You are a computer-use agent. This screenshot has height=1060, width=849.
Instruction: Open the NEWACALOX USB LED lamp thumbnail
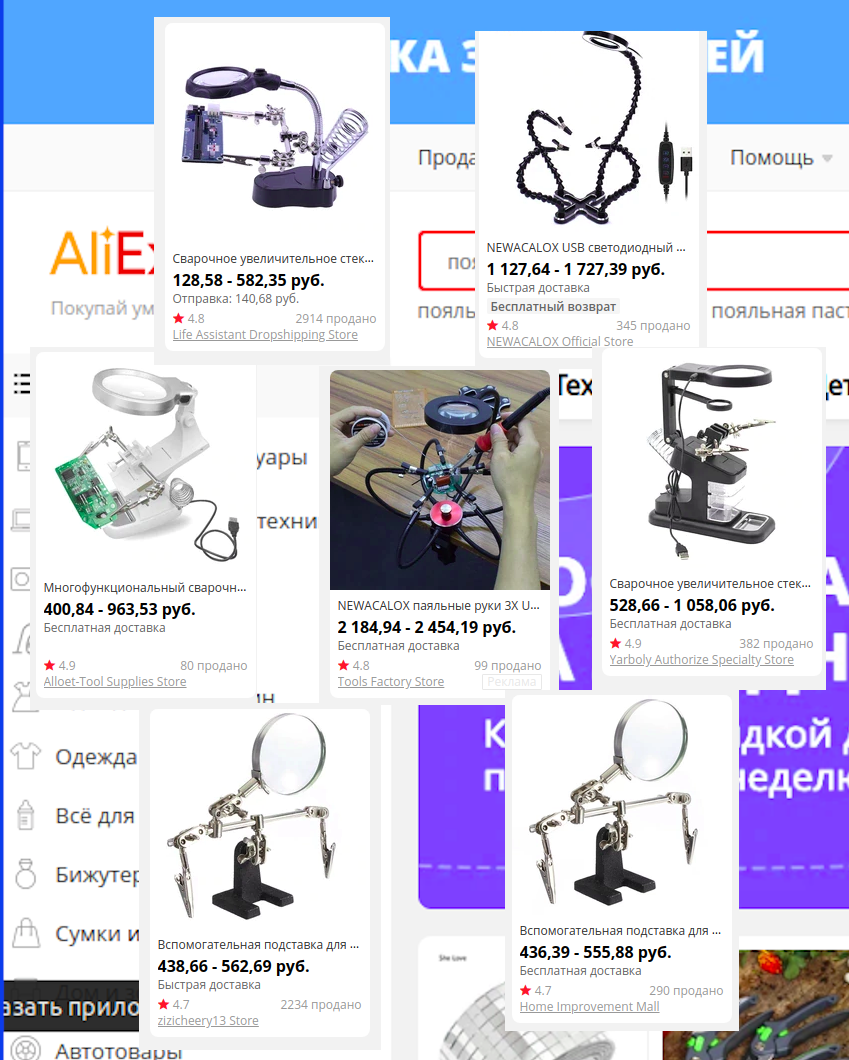pyautogui.click(x=591, y=128)
